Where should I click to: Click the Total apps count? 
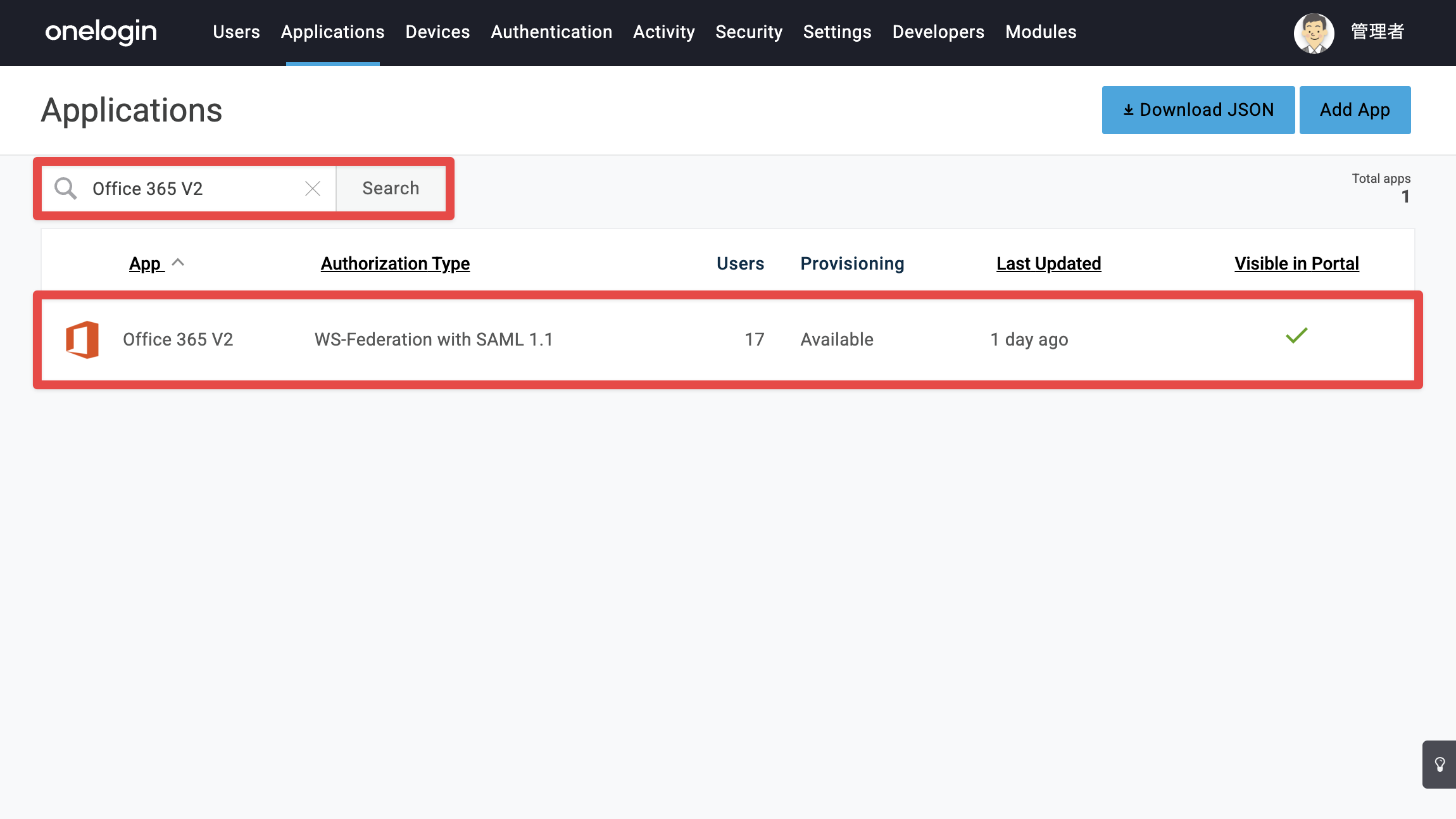1405,197
